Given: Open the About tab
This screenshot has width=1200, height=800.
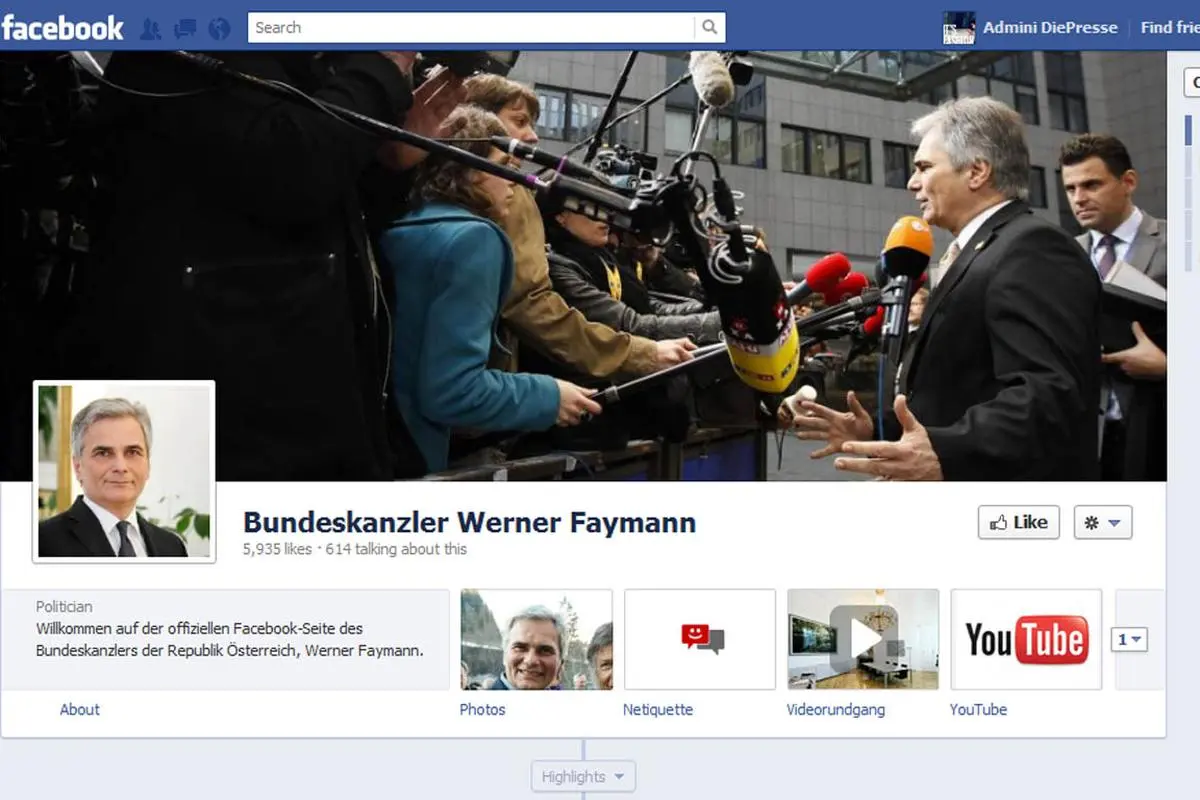Looking at the screenshot, I should tap(79, 710).
